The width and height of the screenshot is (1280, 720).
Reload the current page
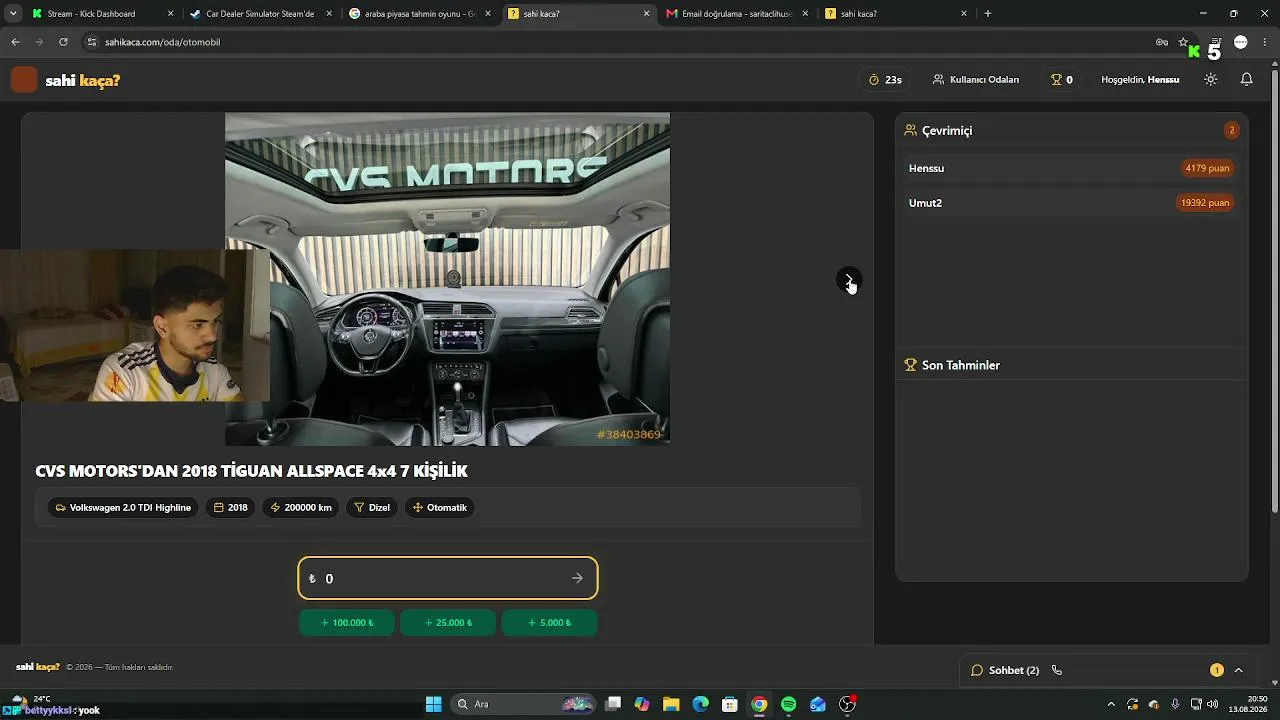coord(63,42)
